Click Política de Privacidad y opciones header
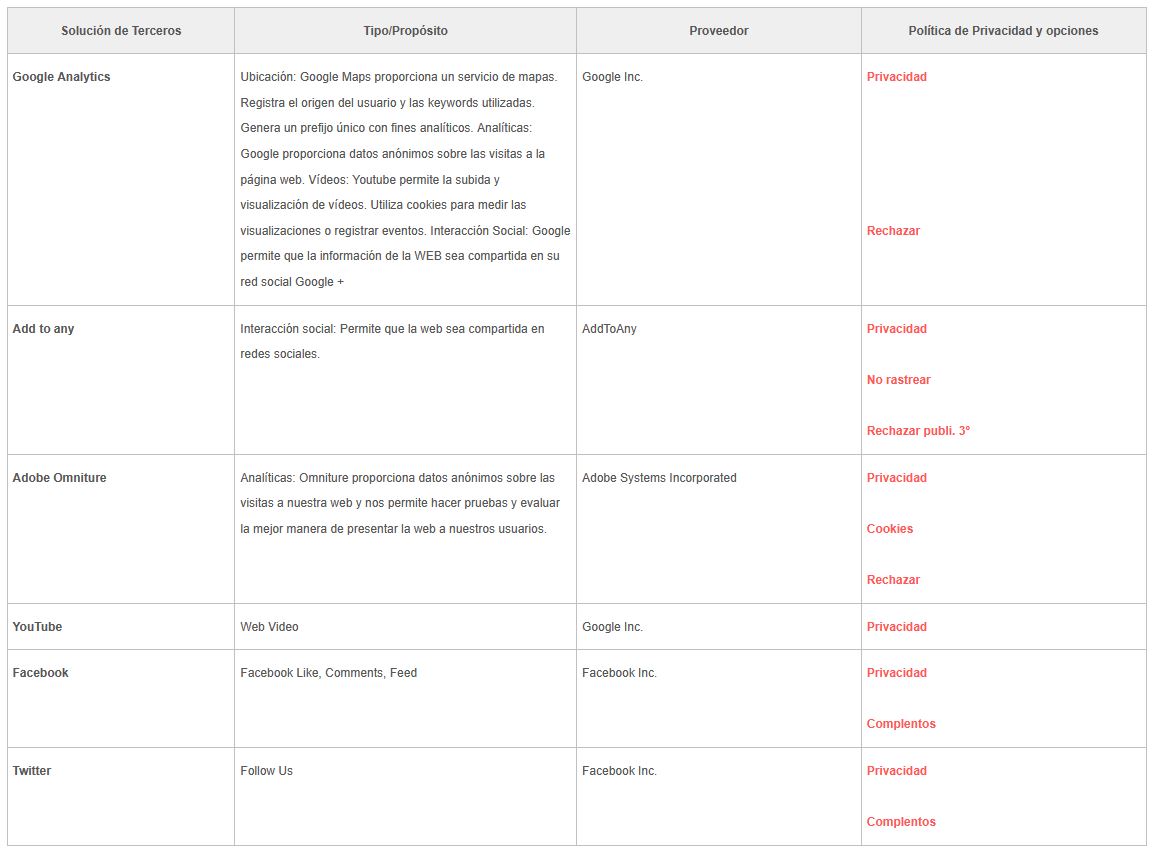The width and height of the screenshot is (1156, 854). tap(1003, 31)
